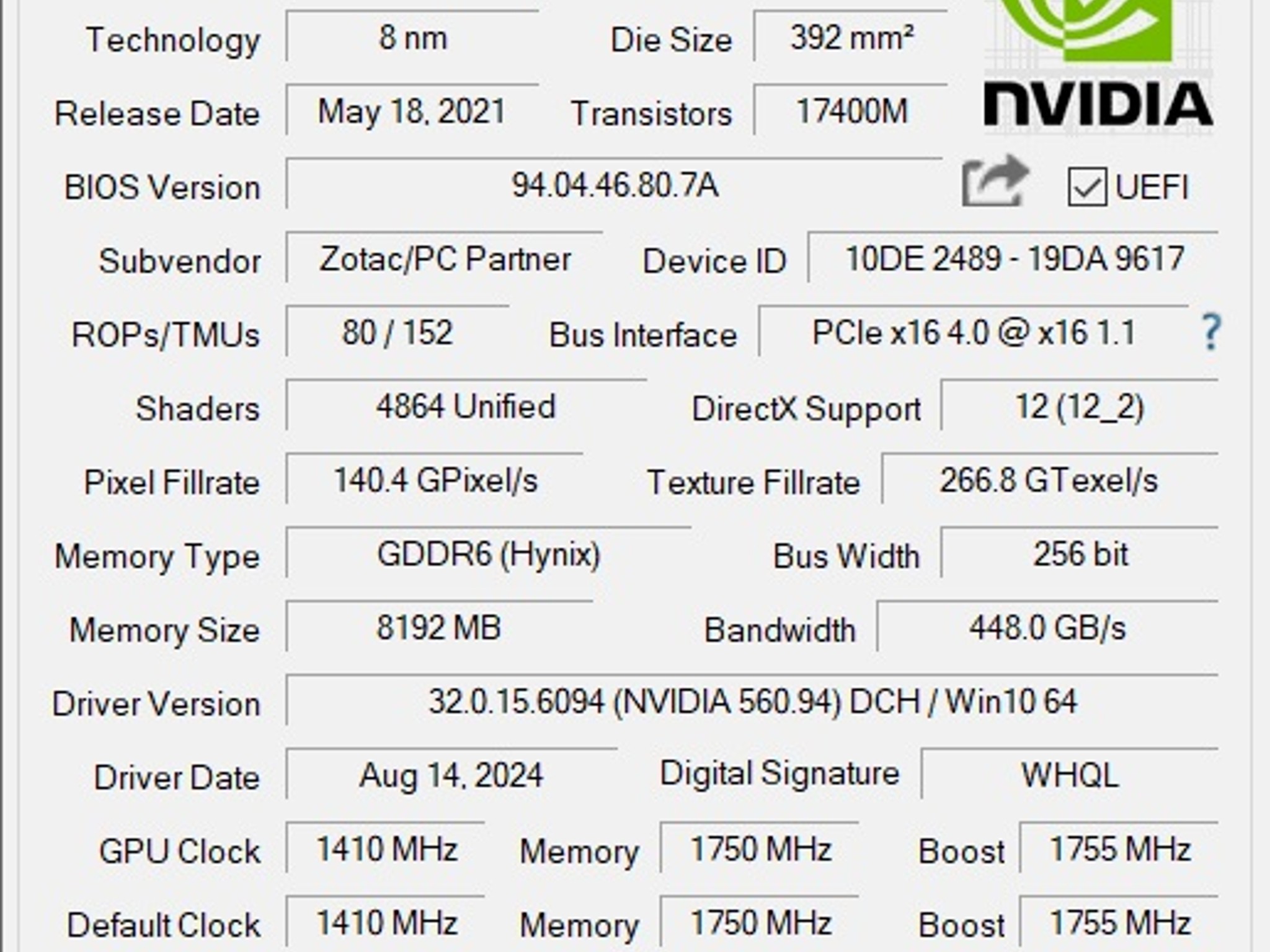Click the Bus Interface question mark icon
Screen dimensions: 1270x952
(x=1210, y=332)
